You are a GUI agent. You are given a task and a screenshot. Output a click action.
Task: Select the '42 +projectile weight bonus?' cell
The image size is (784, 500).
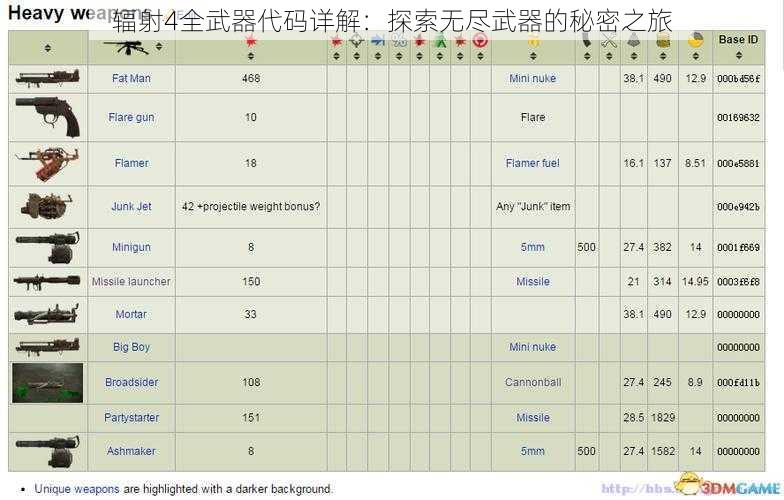click(x=251, y=206)
